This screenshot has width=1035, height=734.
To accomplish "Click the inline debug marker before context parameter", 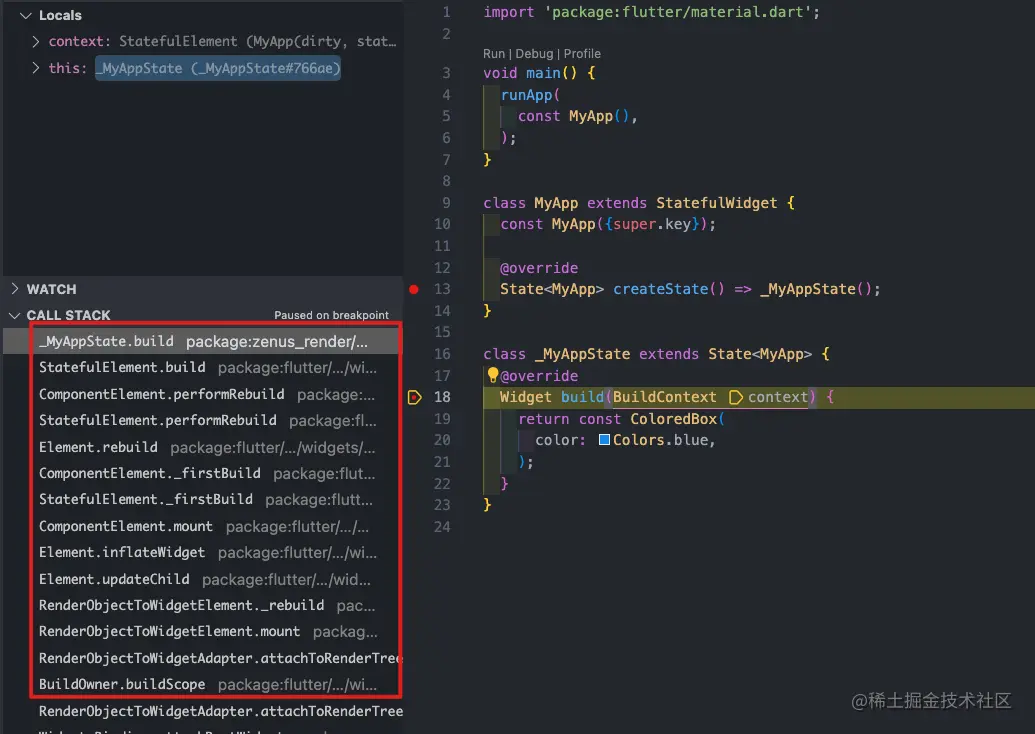I will [x=735, y=397].
